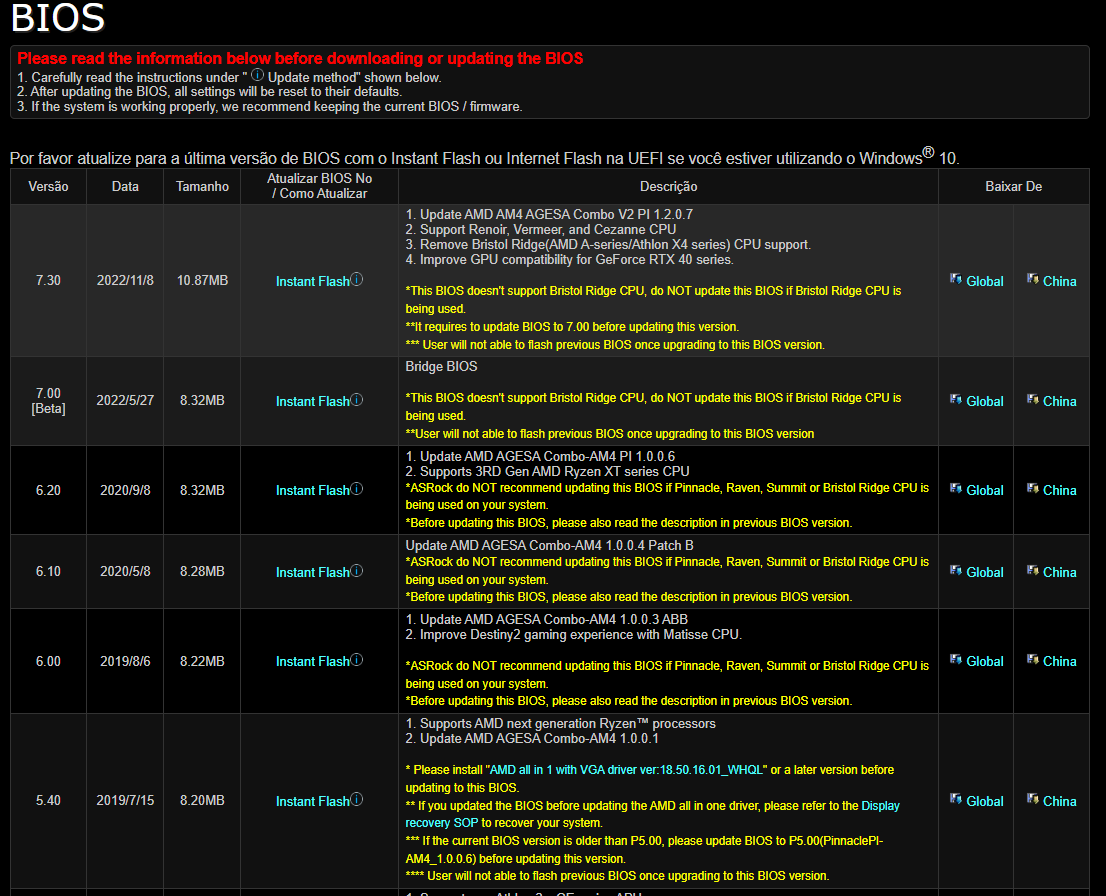Click the download icon next to China for version 5.40
Screen dimensions: 1106x896
[x=1033, y=799]
